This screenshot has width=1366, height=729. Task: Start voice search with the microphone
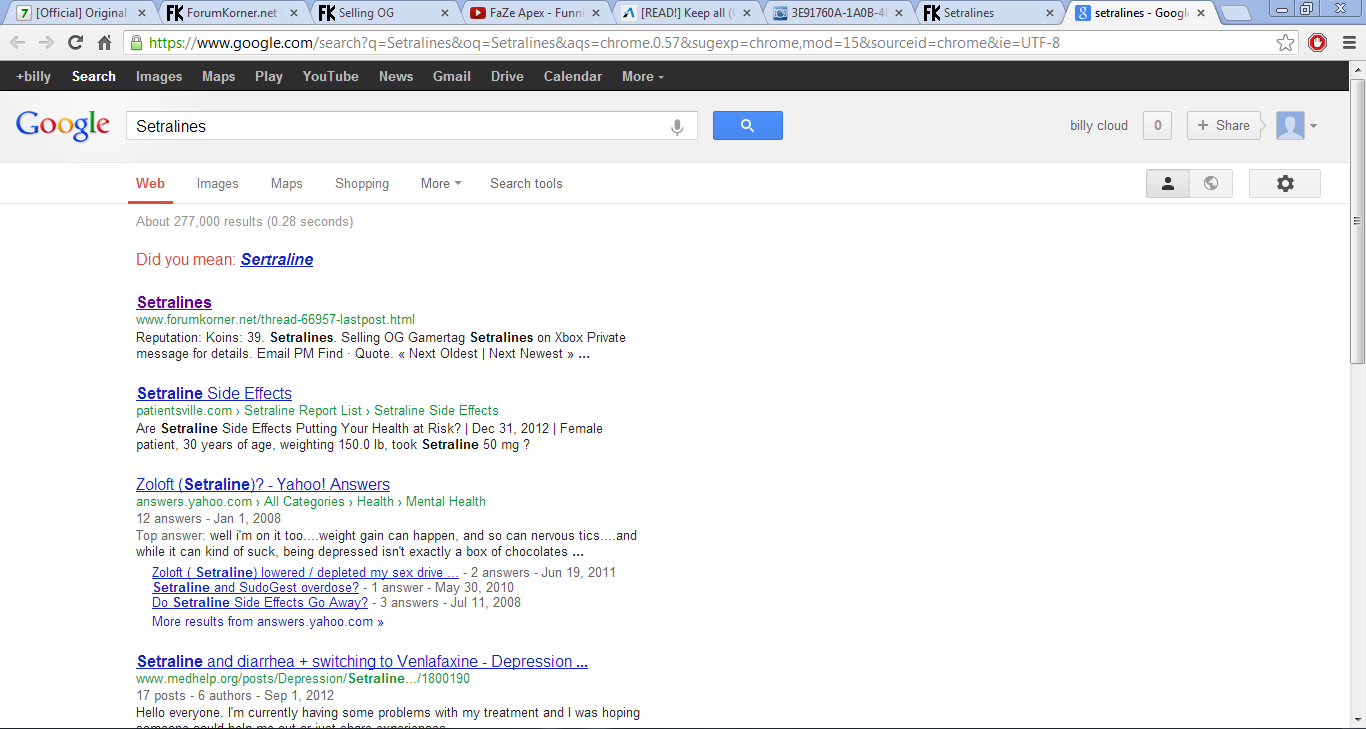pyautogui.click(x=677, y=126)
